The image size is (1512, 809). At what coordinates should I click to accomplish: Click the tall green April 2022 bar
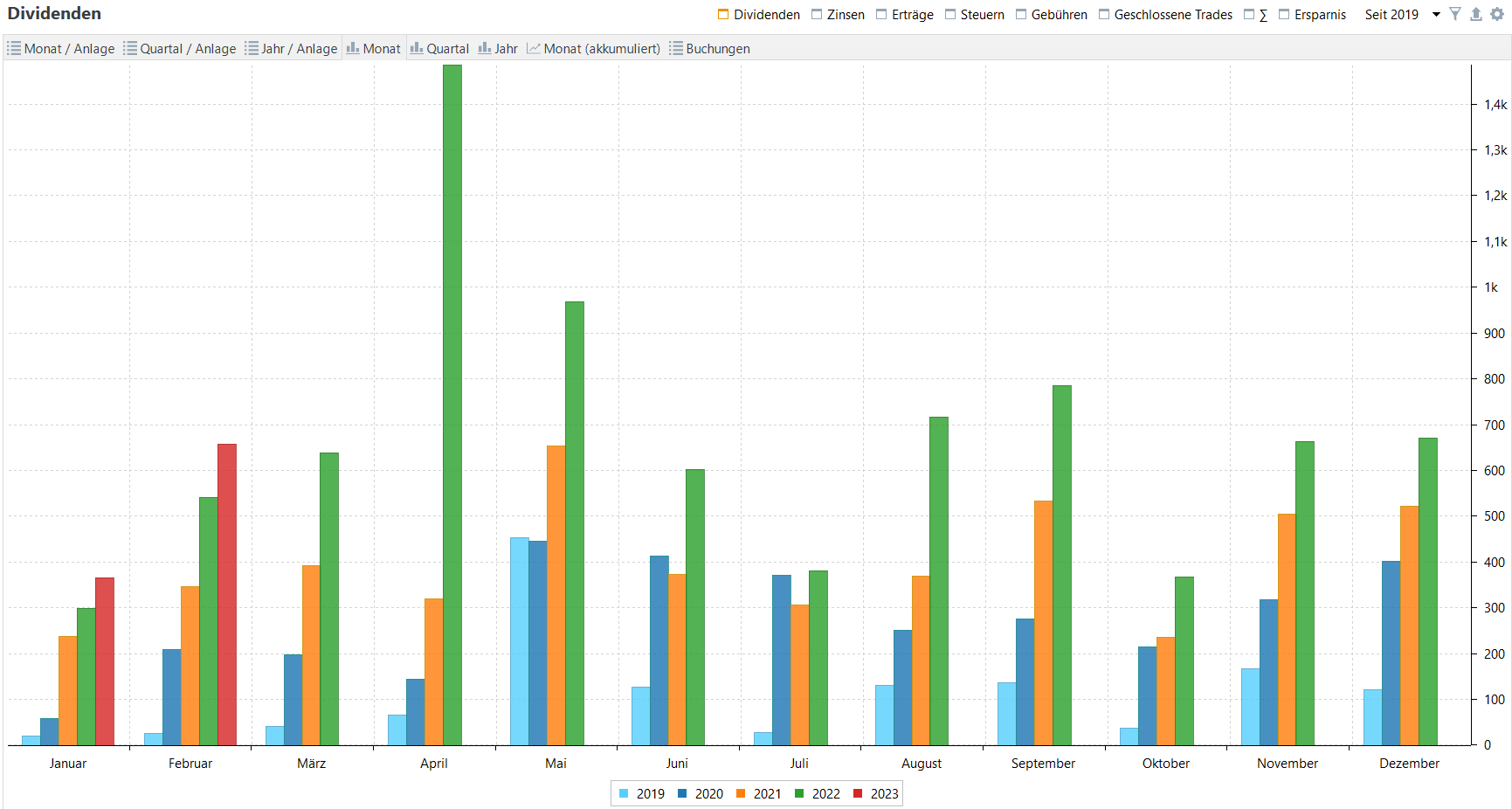452,402
